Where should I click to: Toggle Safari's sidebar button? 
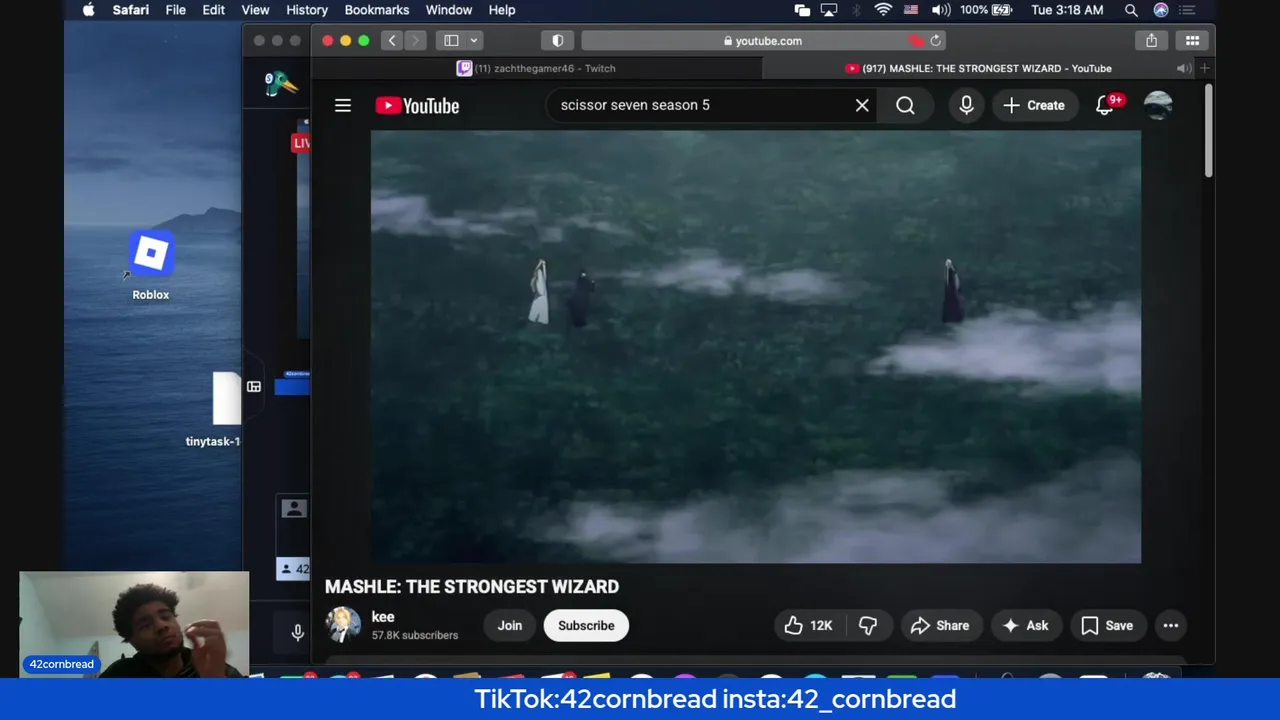tap(451, 41)
